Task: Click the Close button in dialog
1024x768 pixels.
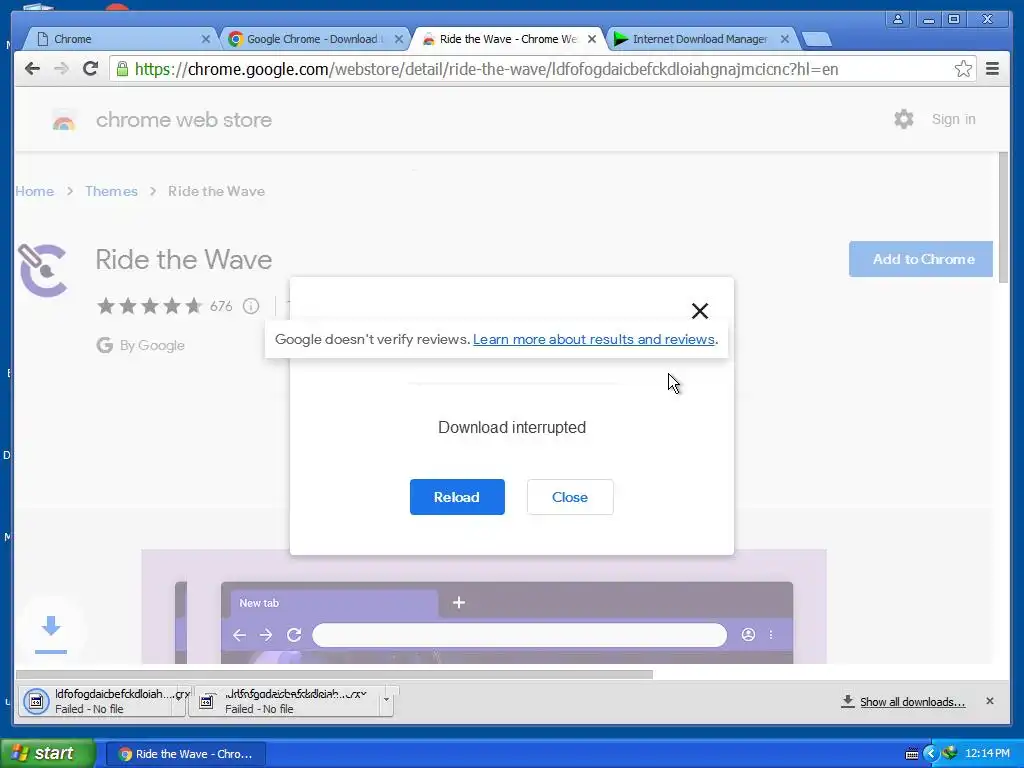Action: 570,497
